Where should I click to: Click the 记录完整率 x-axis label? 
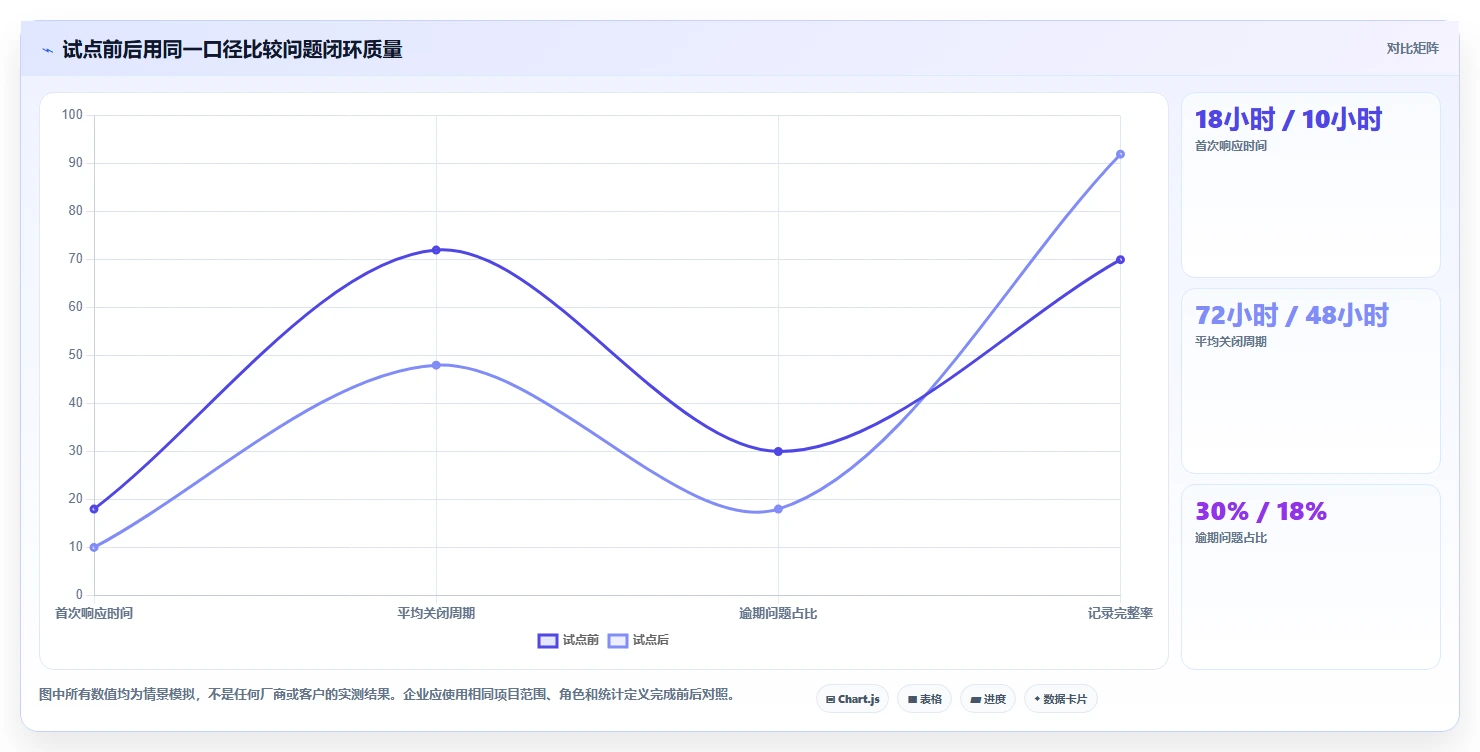click(1120, 613)
